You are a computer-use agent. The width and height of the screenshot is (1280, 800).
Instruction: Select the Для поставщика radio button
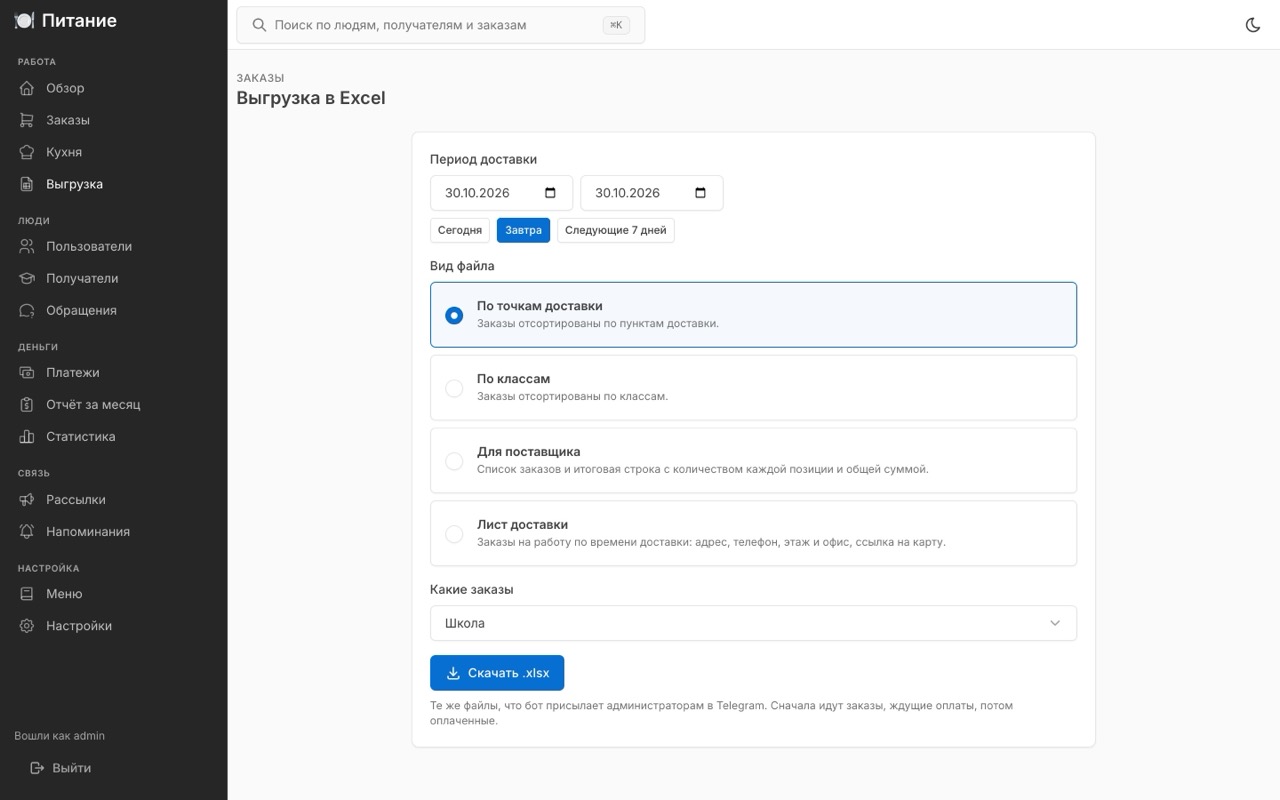pos(454,461)
